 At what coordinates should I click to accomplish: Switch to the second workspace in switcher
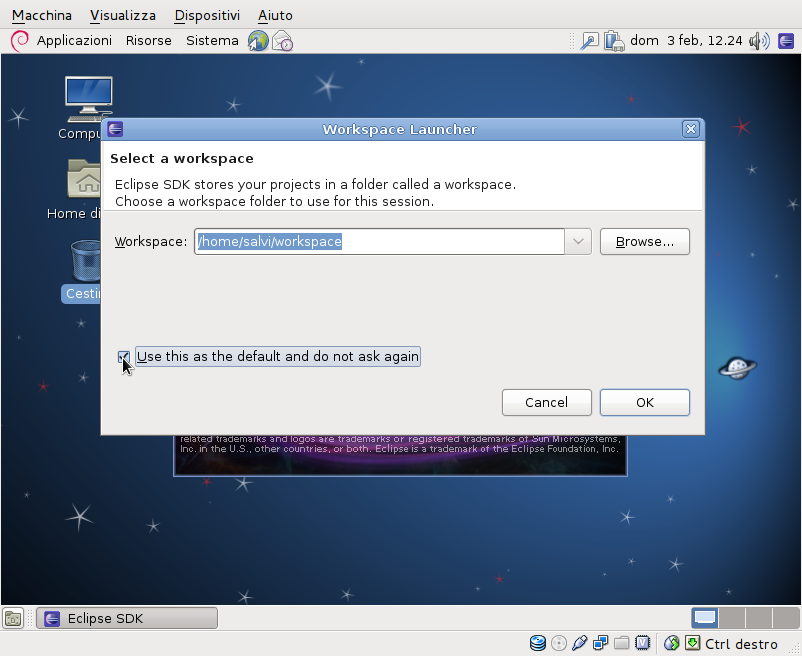point(731,618)
